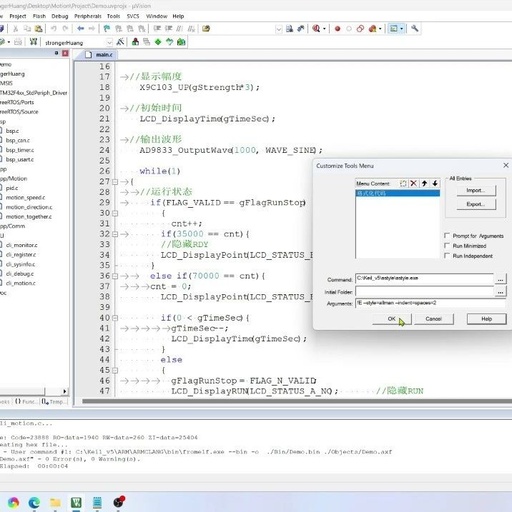
Task: Open the Peripherals menu
Action: [x=88, y=16]
